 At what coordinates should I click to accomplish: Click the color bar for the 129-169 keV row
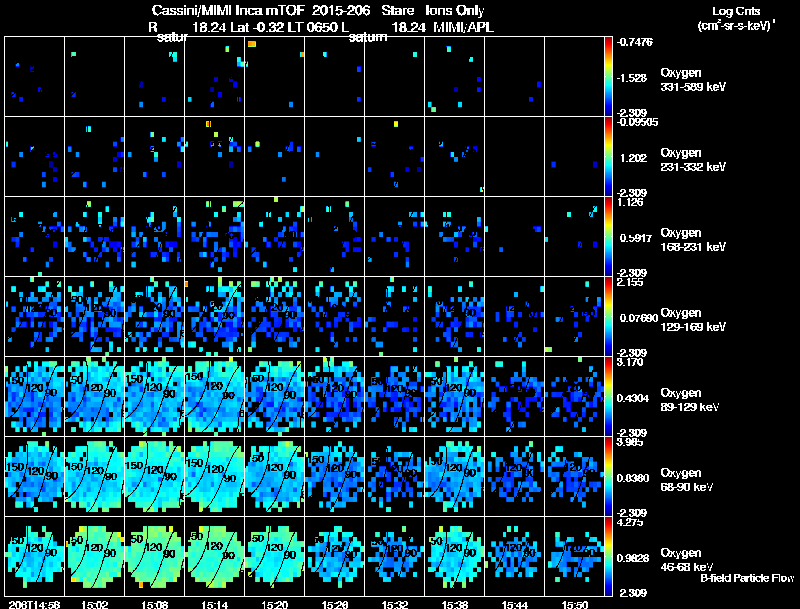(608, 317)
